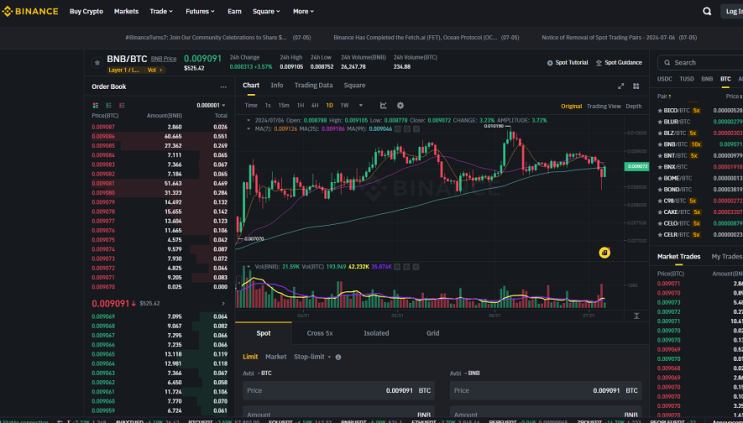Switch chart to Trading View mode

pos(603,106)
